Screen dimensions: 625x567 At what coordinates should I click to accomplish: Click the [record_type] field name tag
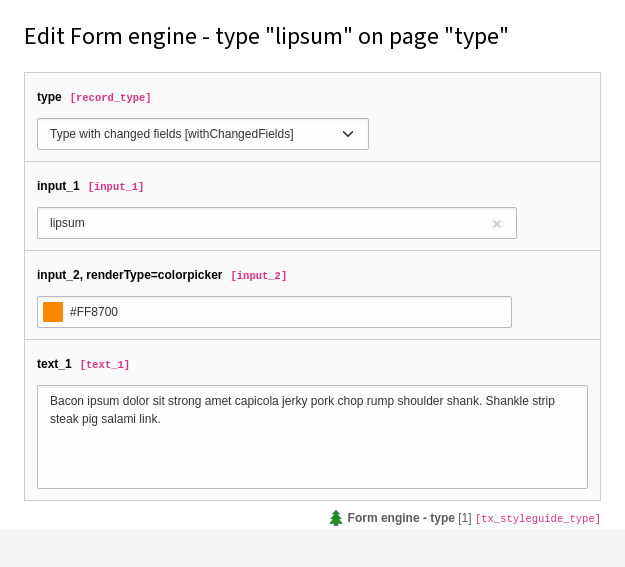click(110, 98)
